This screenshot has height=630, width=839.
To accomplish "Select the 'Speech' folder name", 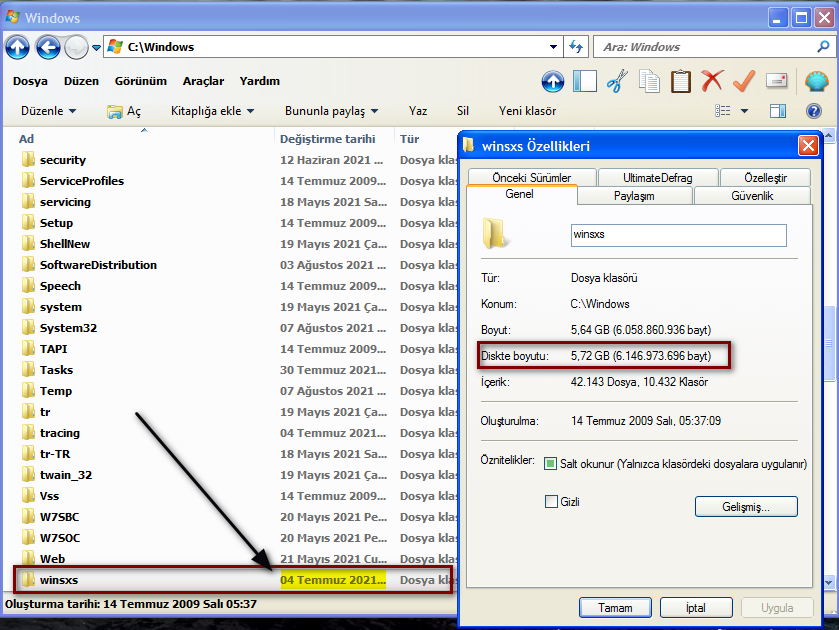I will point(60,286).
